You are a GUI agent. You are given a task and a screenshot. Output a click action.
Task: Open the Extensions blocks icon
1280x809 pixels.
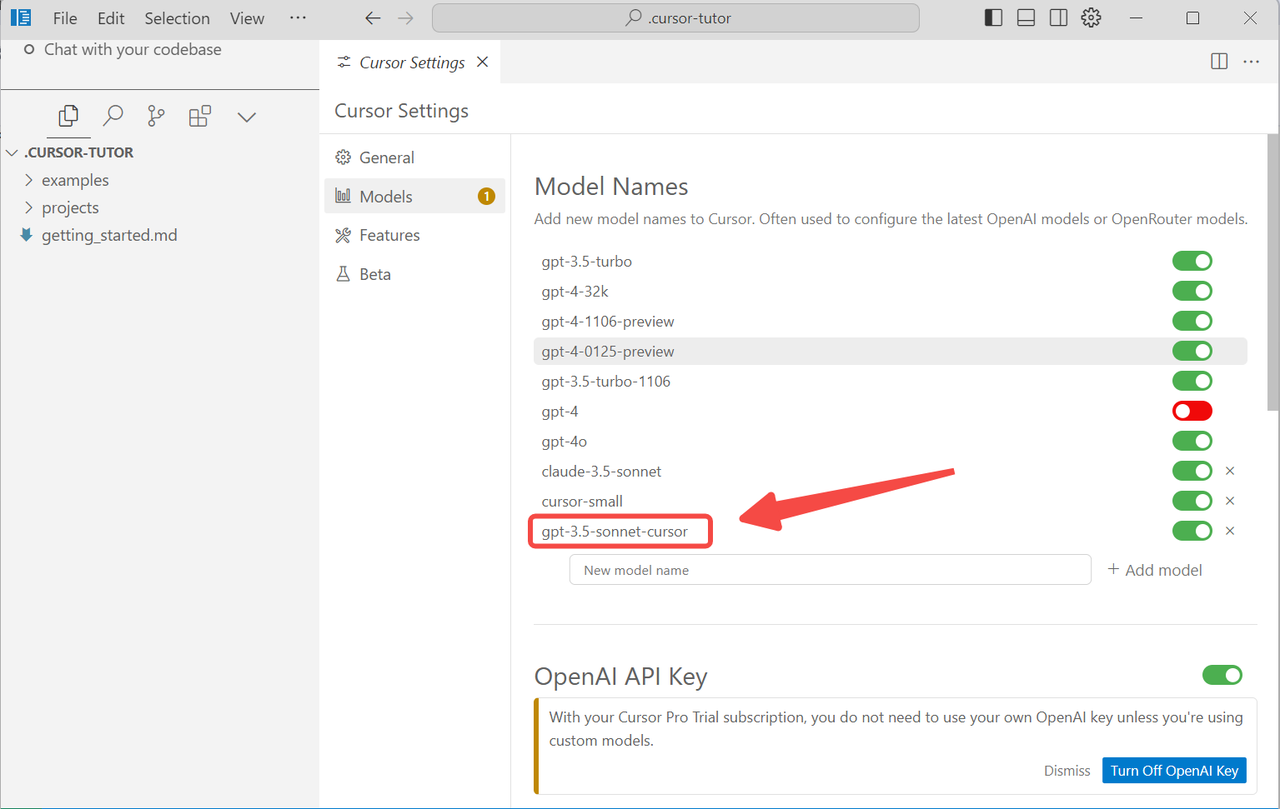pyautogui.click(x=200, y=117)
